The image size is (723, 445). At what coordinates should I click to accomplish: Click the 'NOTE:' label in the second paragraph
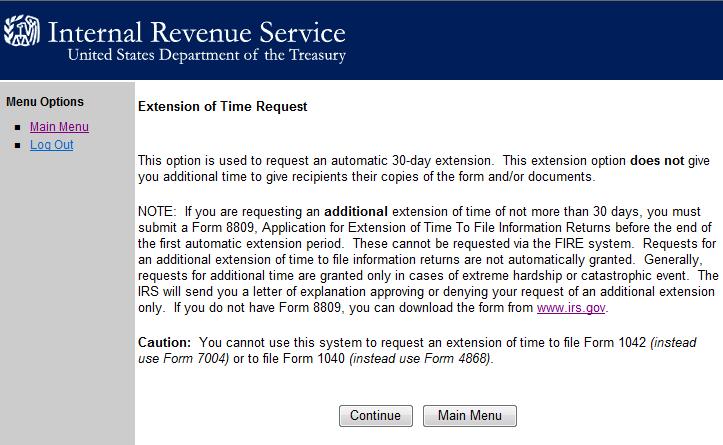point(157,212)
